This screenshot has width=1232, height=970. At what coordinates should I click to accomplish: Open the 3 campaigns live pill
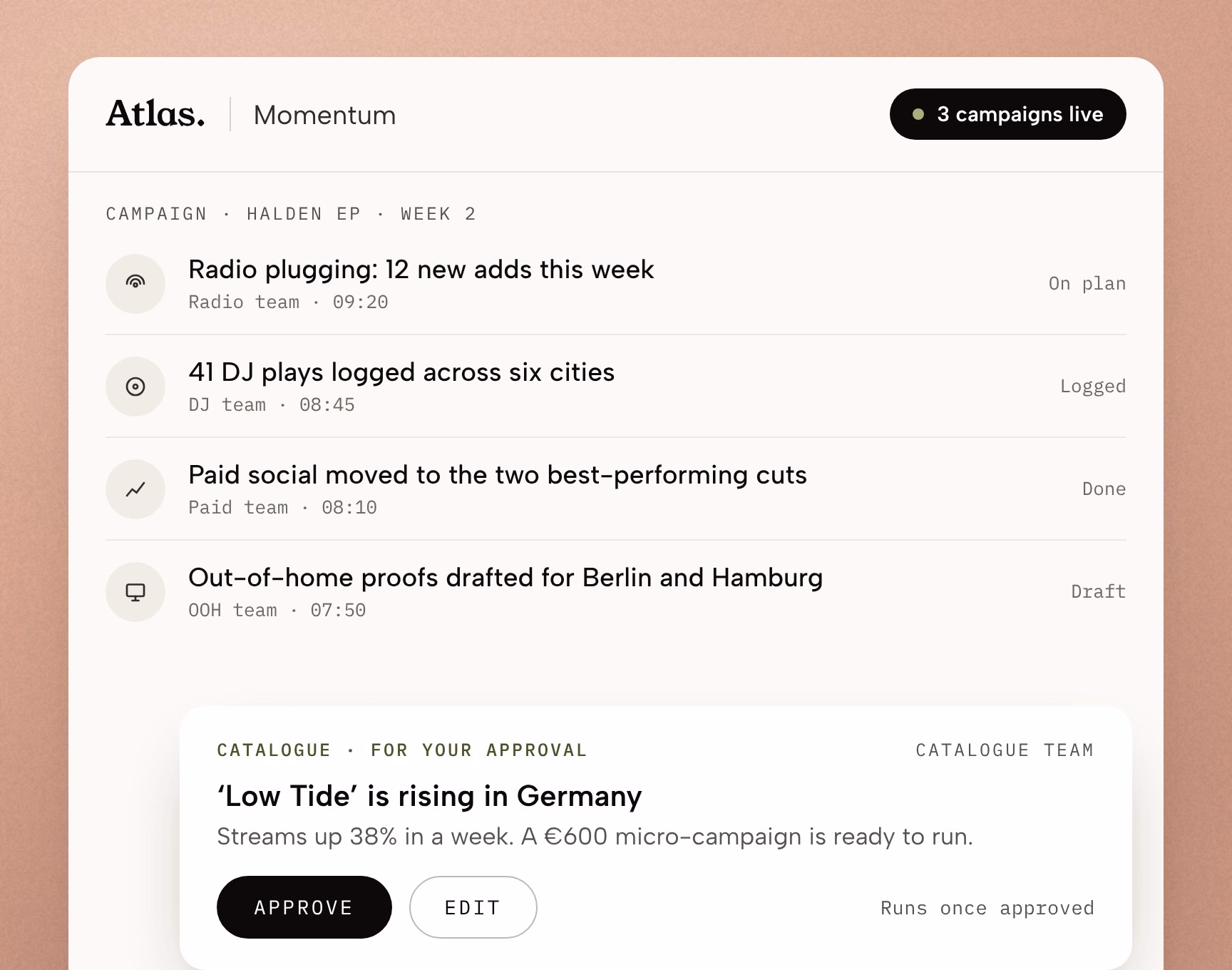(1007, 114)
